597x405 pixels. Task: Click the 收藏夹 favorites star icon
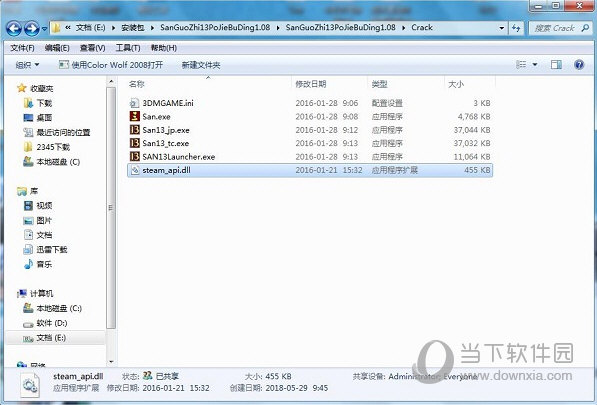click(x=22, y=88)
